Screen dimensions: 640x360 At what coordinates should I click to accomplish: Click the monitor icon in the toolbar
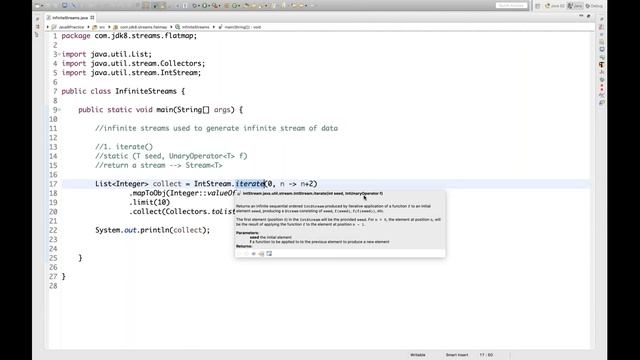64,6
